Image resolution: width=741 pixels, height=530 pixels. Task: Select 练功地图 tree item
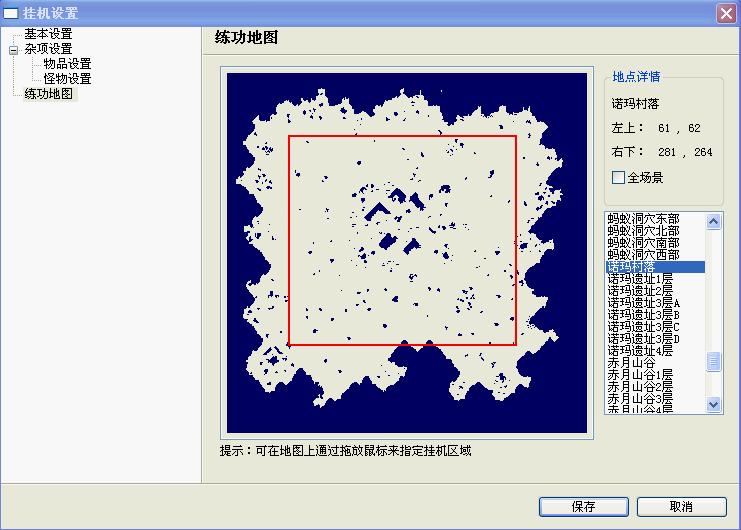click(49, 94)
